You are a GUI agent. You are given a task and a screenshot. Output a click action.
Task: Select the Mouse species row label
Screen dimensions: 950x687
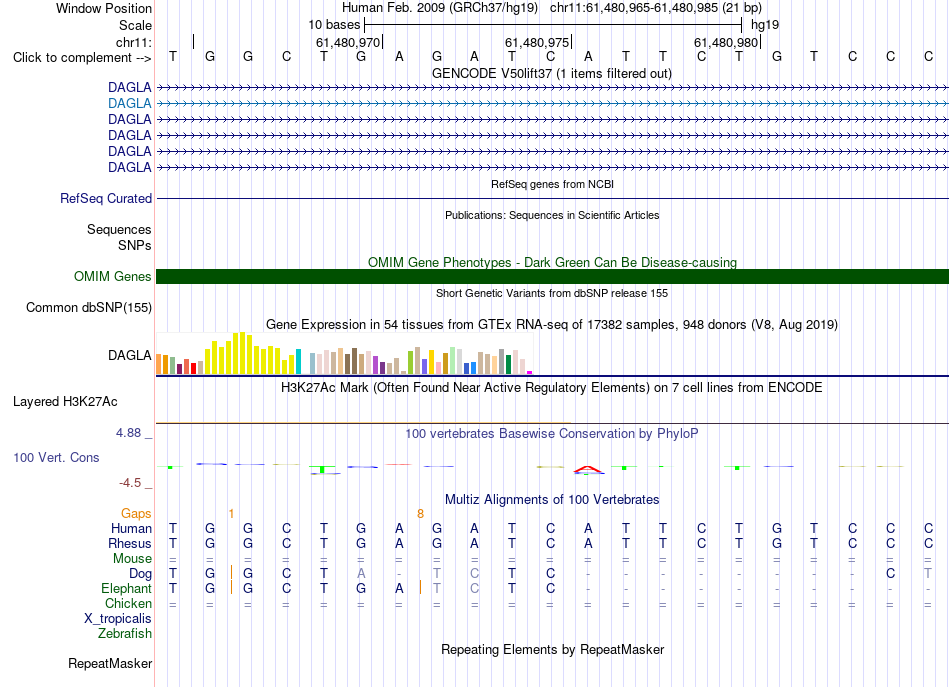(x=132, y=559)
